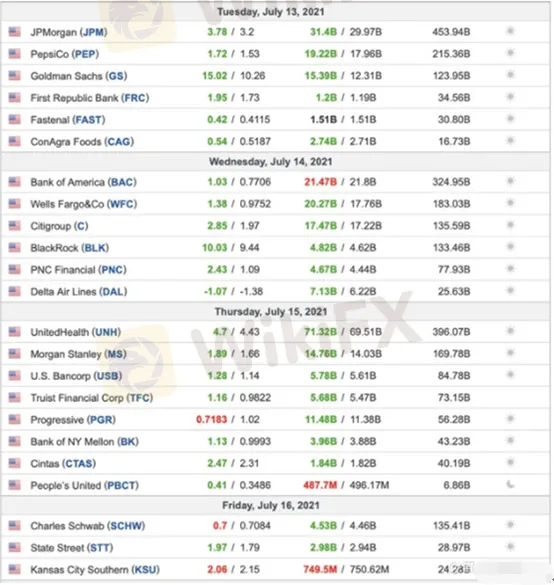Image resolution: width=554 pixels, height=585 pixels.
Task: Click the sun time icon in State Street row
Action: coord(510,547)
